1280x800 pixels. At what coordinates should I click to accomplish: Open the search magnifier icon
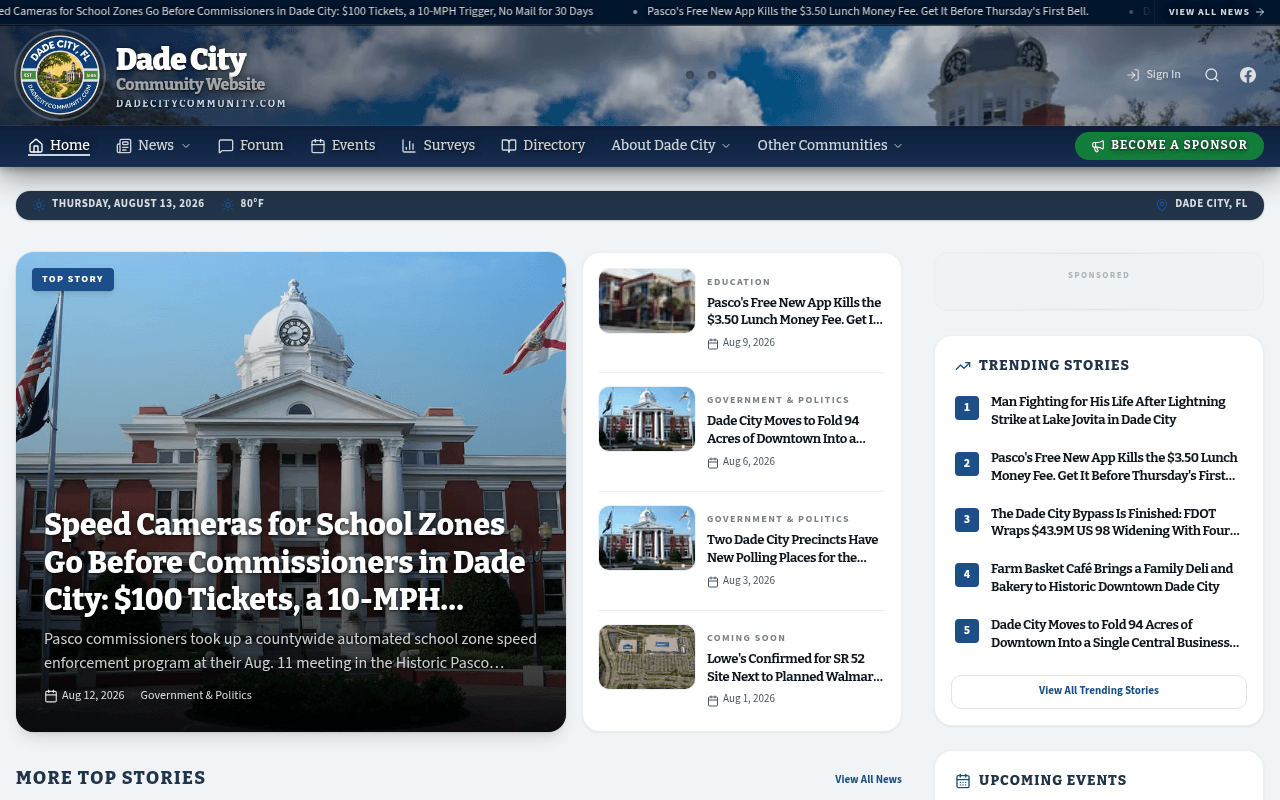(1212, 75)
